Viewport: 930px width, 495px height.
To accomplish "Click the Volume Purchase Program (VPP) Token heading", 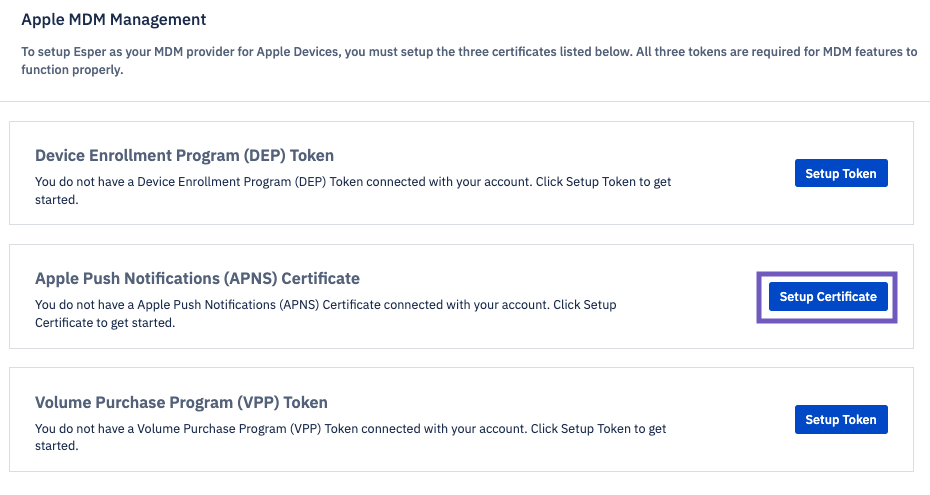I will [x=181, y=403].
